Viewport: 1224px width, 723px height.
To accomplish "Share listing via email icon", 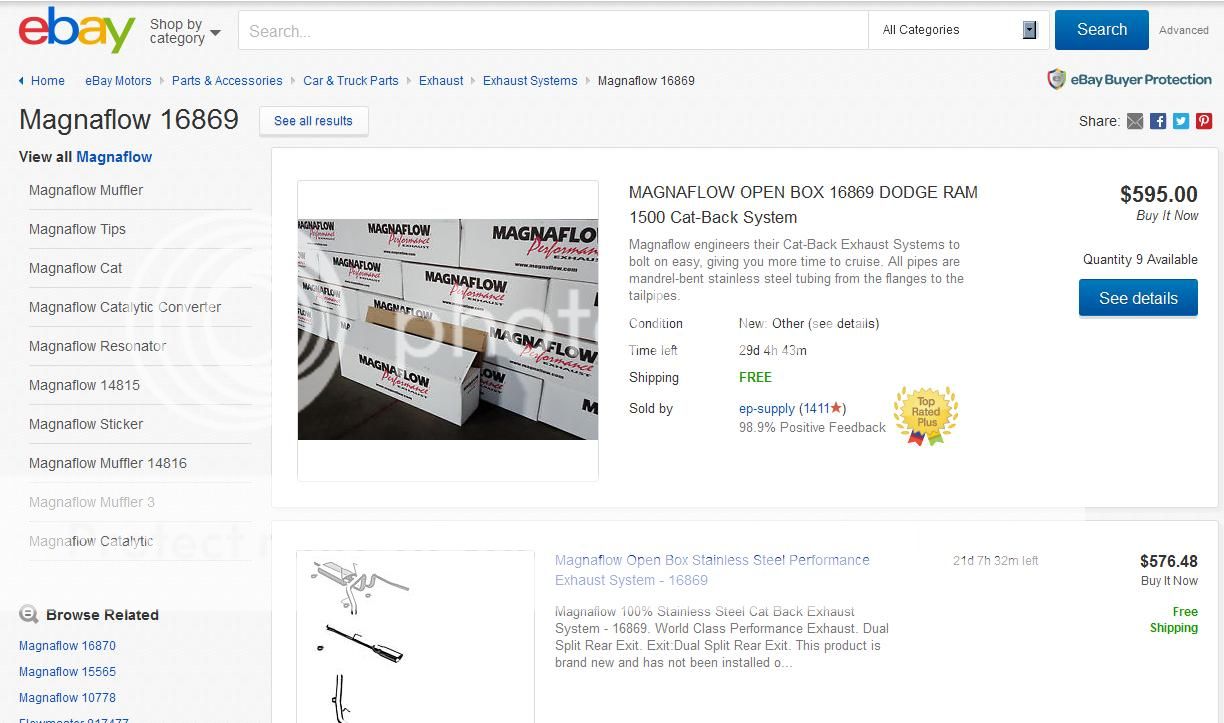I will pos(1135,121).
